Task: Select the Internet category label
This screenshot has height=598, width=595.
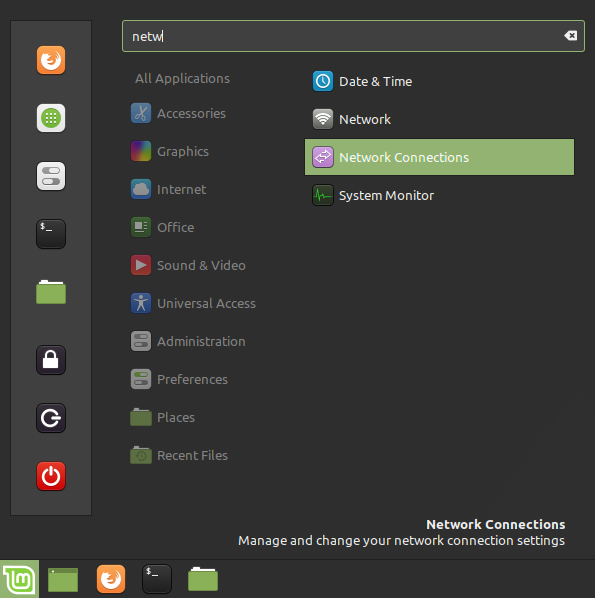Action: click(x=182, y=190)
